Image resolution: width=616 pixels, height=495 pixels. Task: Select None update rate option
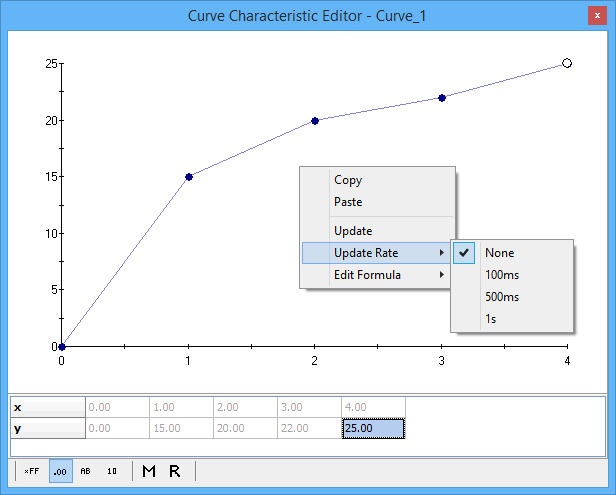[499, 253]
